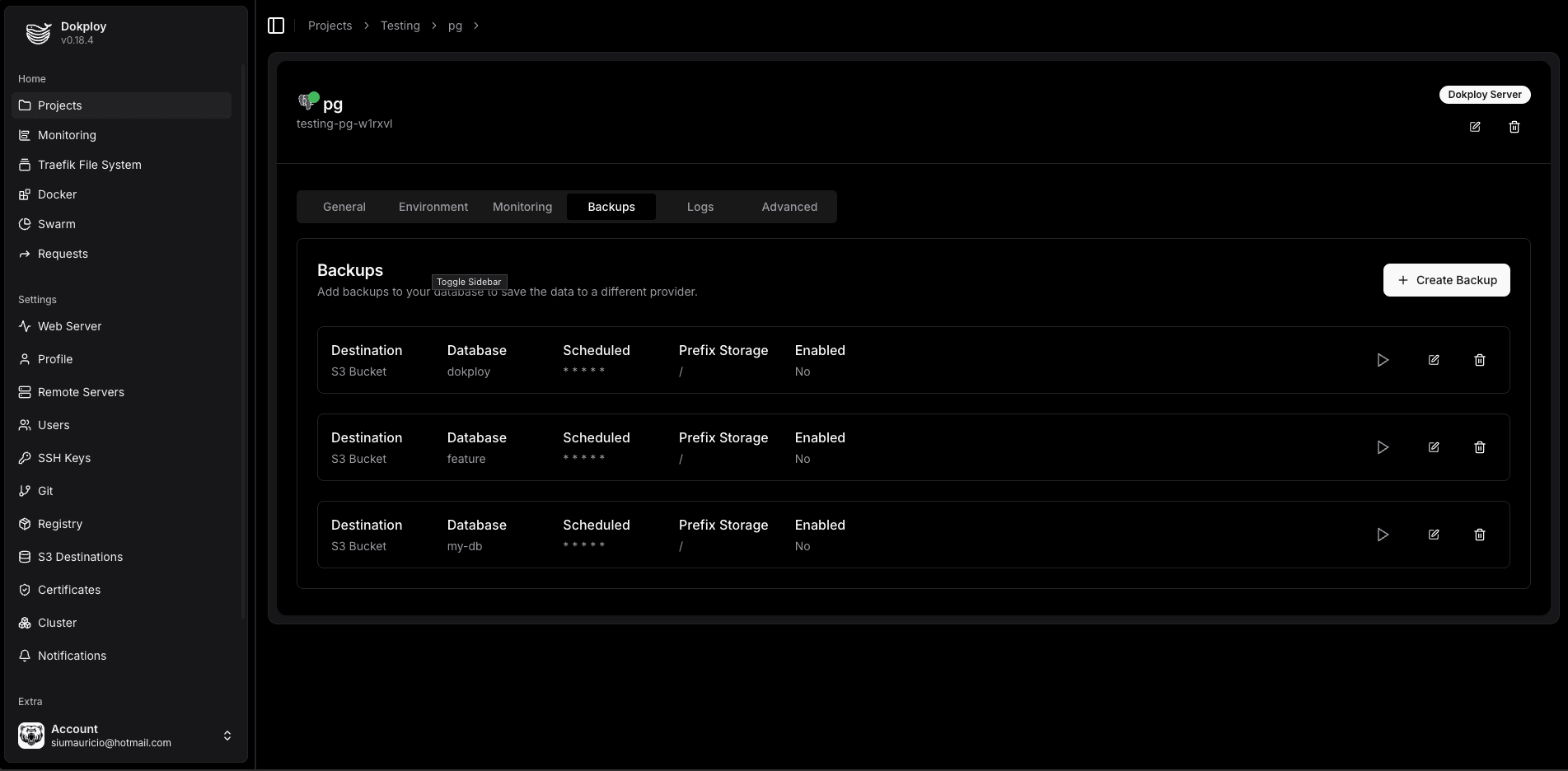Open the Users settings page
Screen dimensions: 1568x771
pos(122,425)
